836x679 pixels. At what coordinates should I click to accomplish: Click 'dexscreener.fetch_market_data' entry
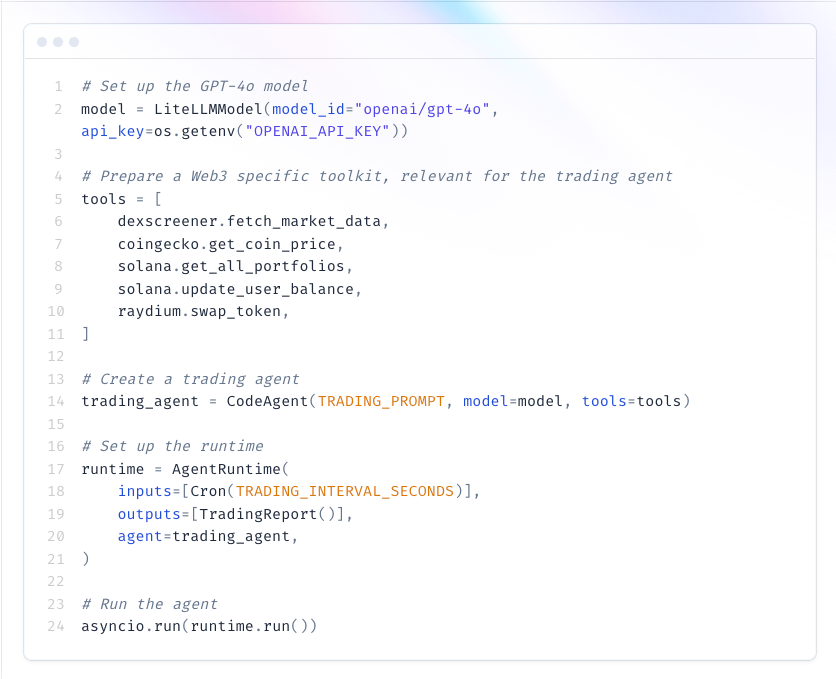(249, 221)
